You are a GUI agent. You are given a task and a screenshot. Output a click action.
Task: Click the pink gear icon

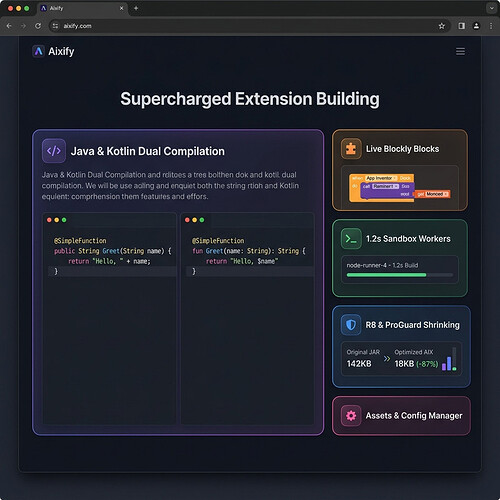(351, 416)
